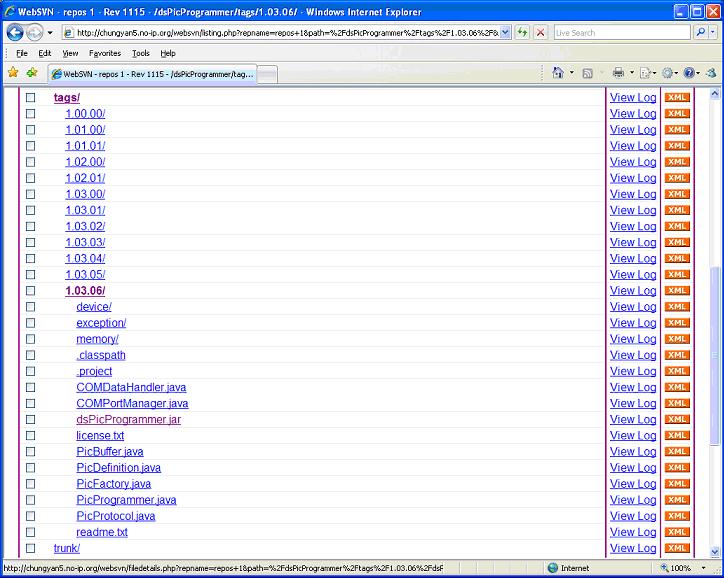
Task: Click the Internet zone globe icon in the status bar
Action: click(553, 568)
